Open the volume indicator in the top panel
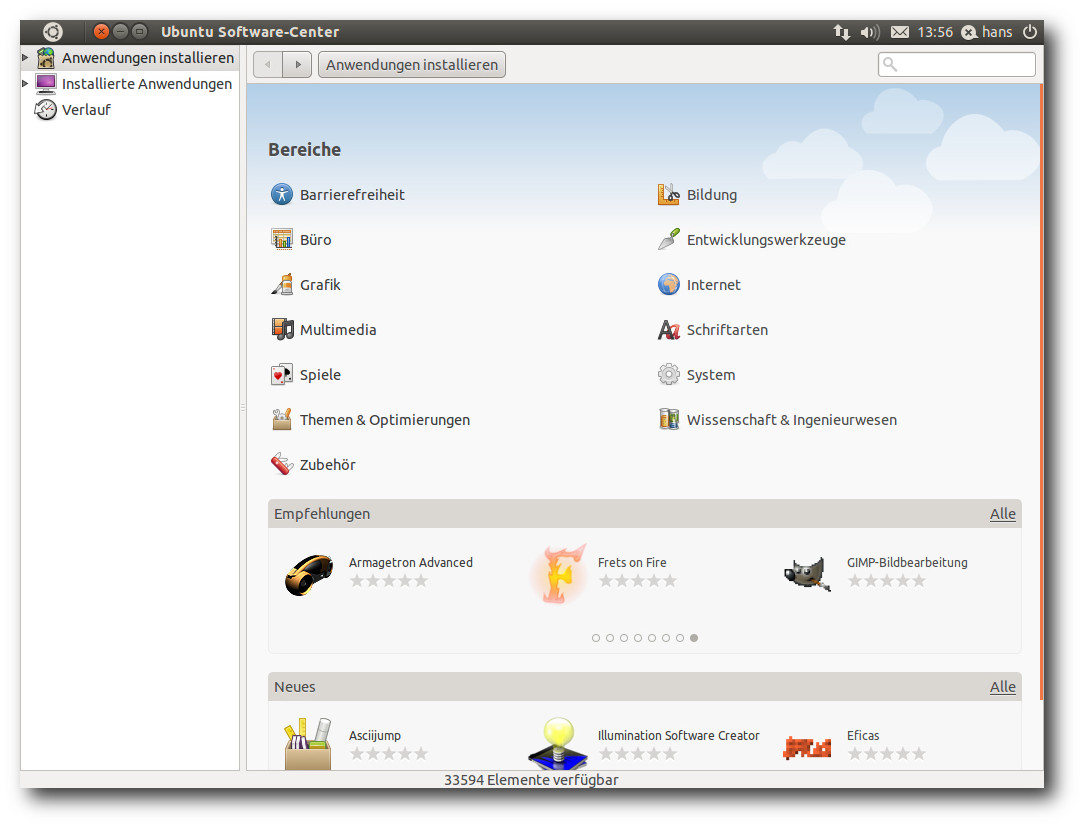 click(869, 32)
